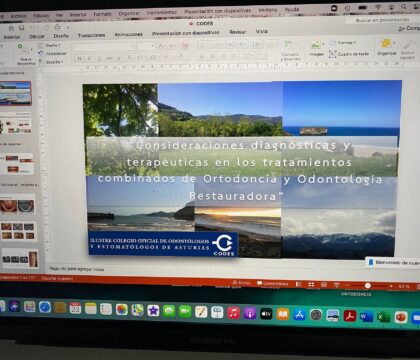Select the second slide thumbnail
The image size is (420, 360).
(17, 123)
